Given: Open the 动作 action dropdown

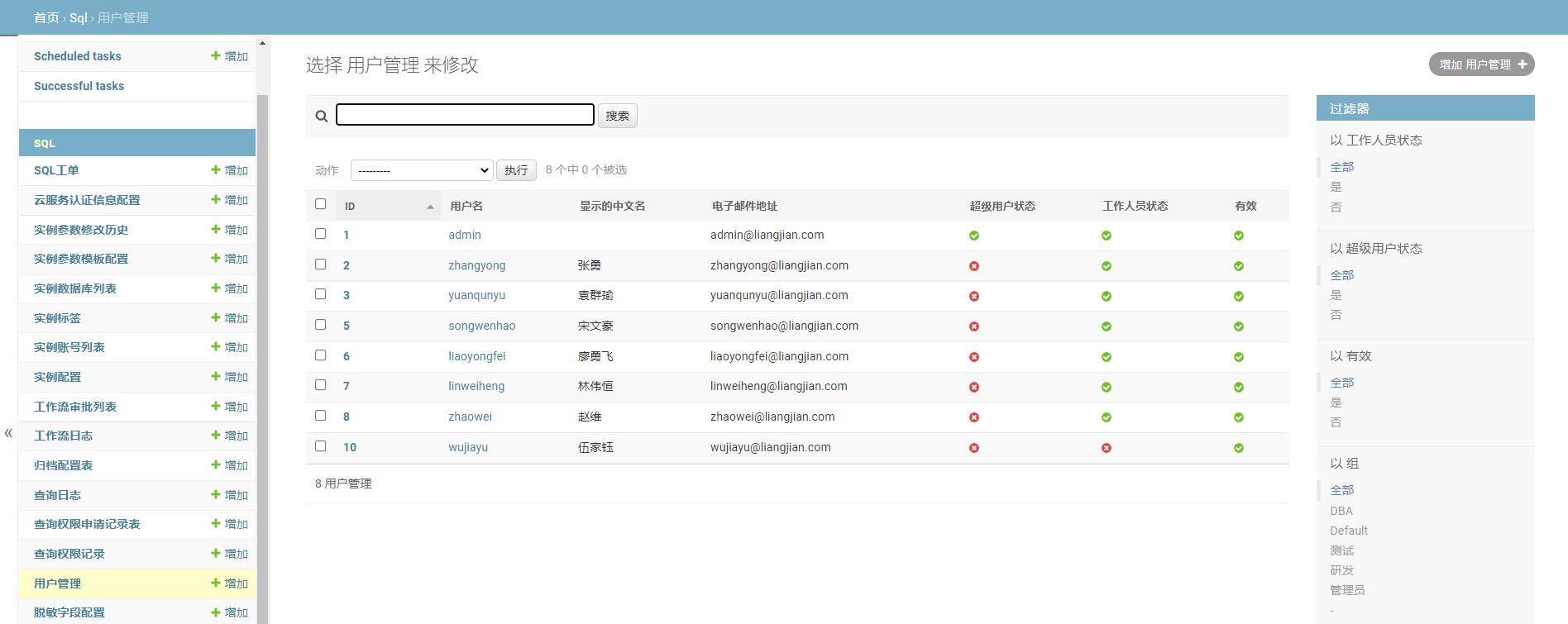Looking at the screenshot, I should 422,170.
